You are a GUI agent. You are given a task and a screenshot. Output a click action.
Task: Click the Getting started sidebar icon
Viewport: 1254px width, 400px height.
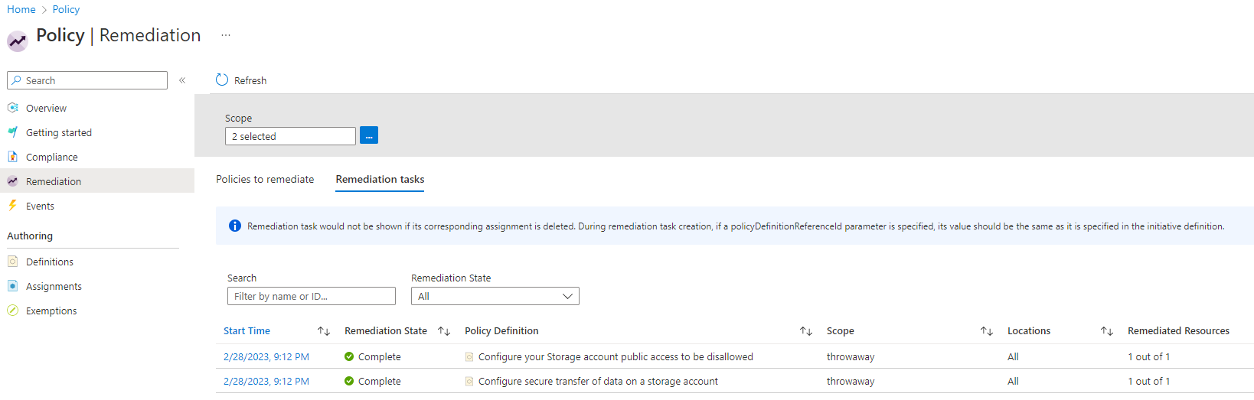[13, 132]
